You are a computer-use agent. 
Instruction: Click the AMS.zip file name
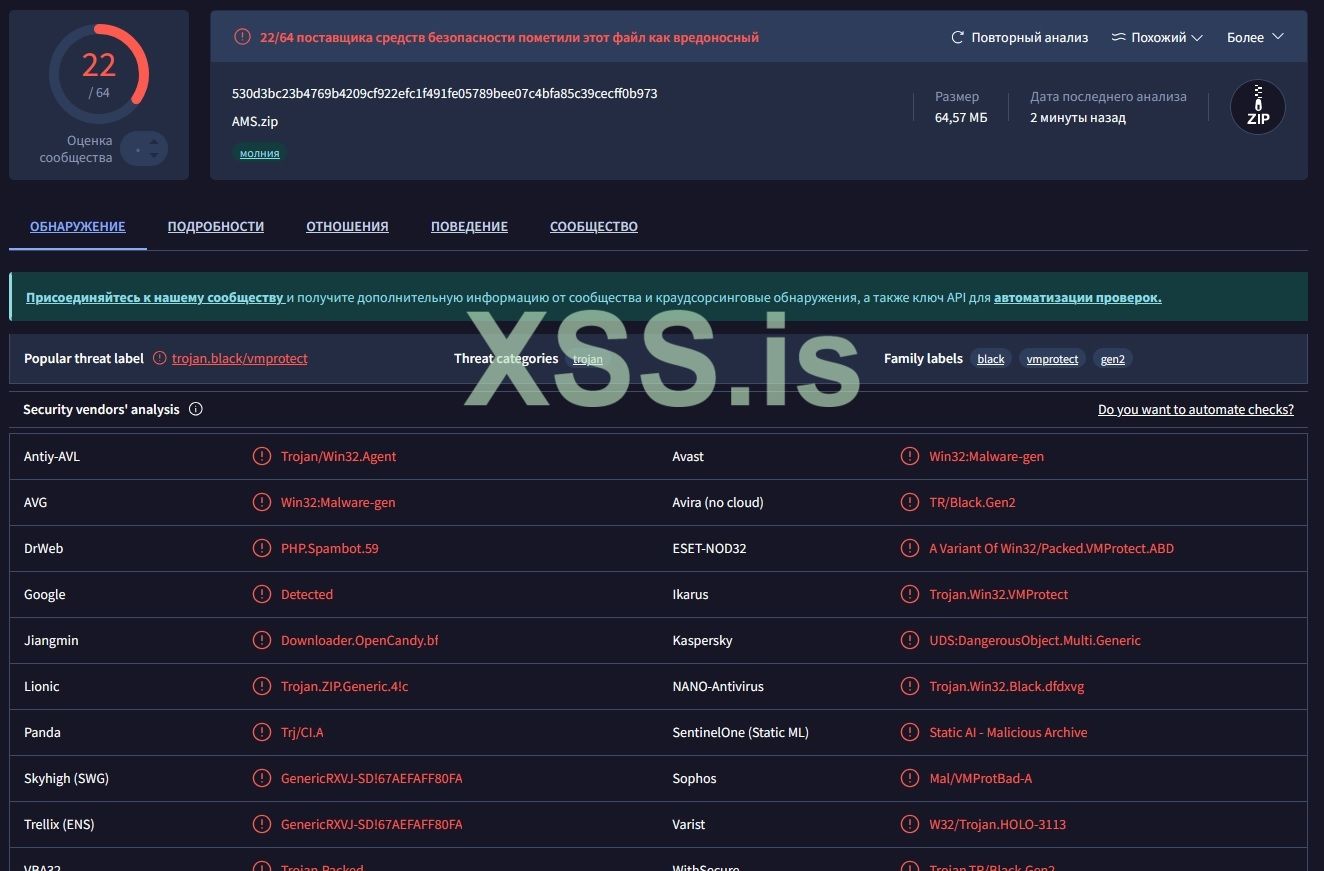(x=255, y=121)
